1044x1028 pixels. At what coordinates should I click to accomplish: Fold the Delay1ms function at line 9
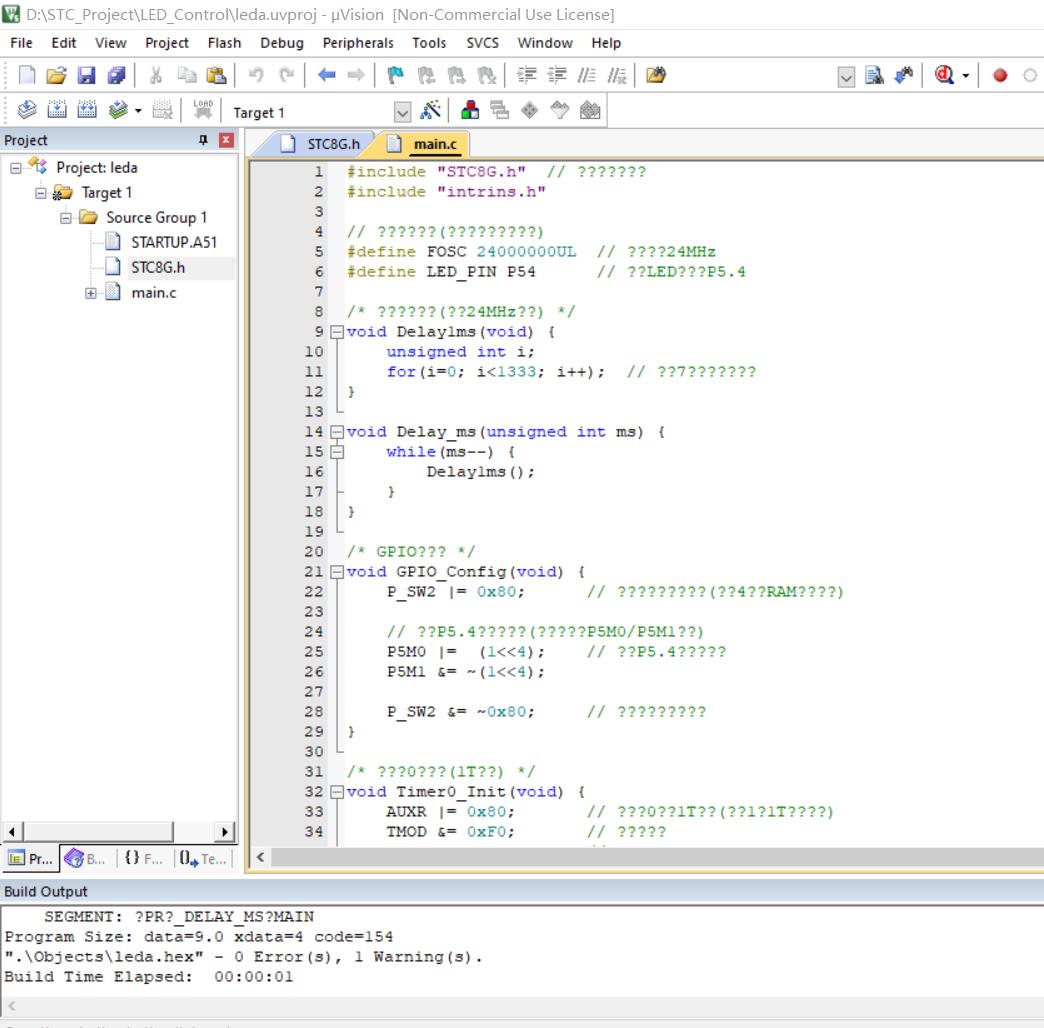(x=337, y=332)
